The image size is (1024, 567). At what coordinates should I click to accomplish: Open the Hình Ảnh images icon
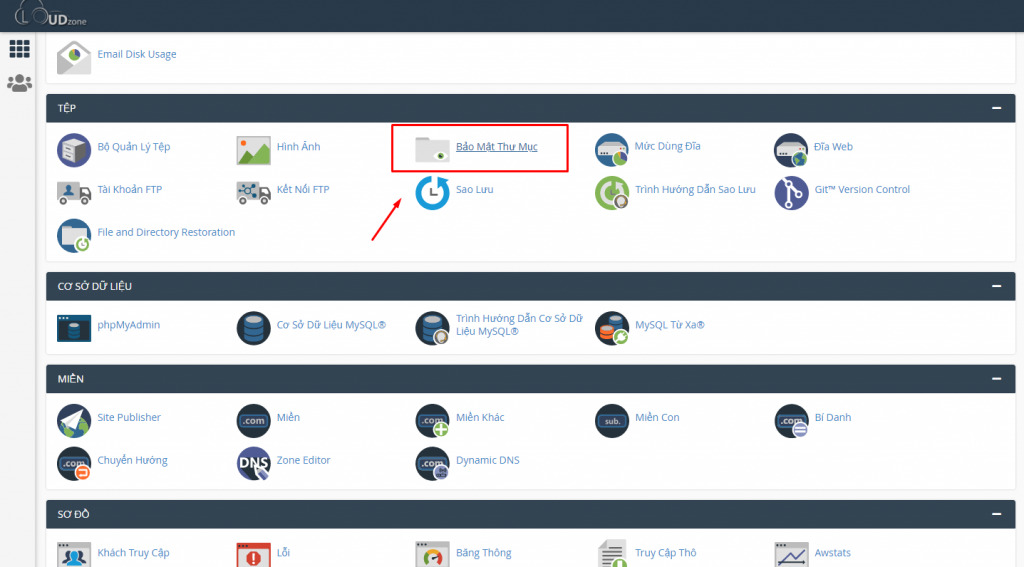click(253, 150)
